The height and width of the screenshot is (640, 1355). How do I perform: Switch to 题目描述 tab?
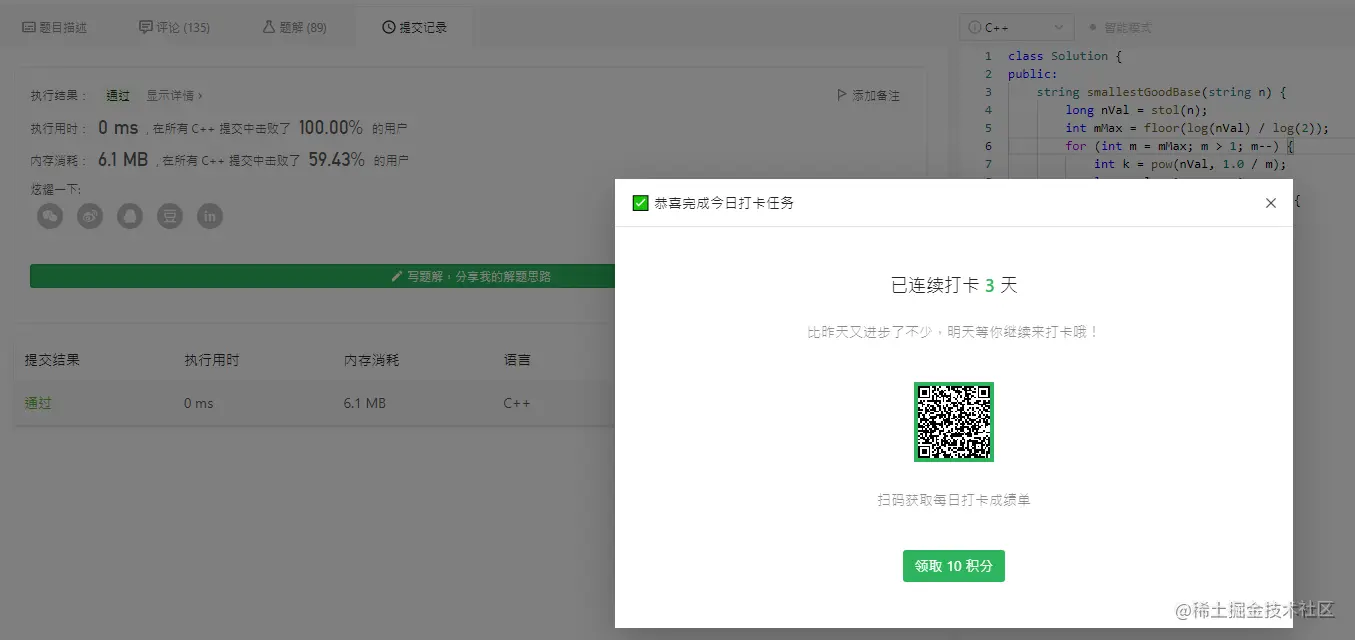[54, 27]
